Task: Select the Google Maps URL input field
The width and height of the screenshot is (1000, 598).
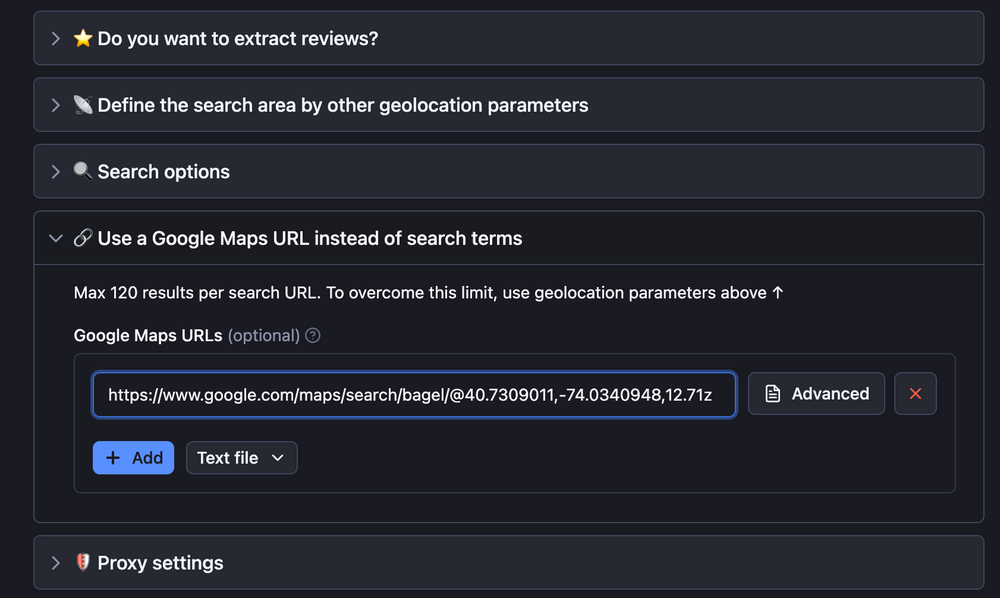Action: [x=414, y=394]
